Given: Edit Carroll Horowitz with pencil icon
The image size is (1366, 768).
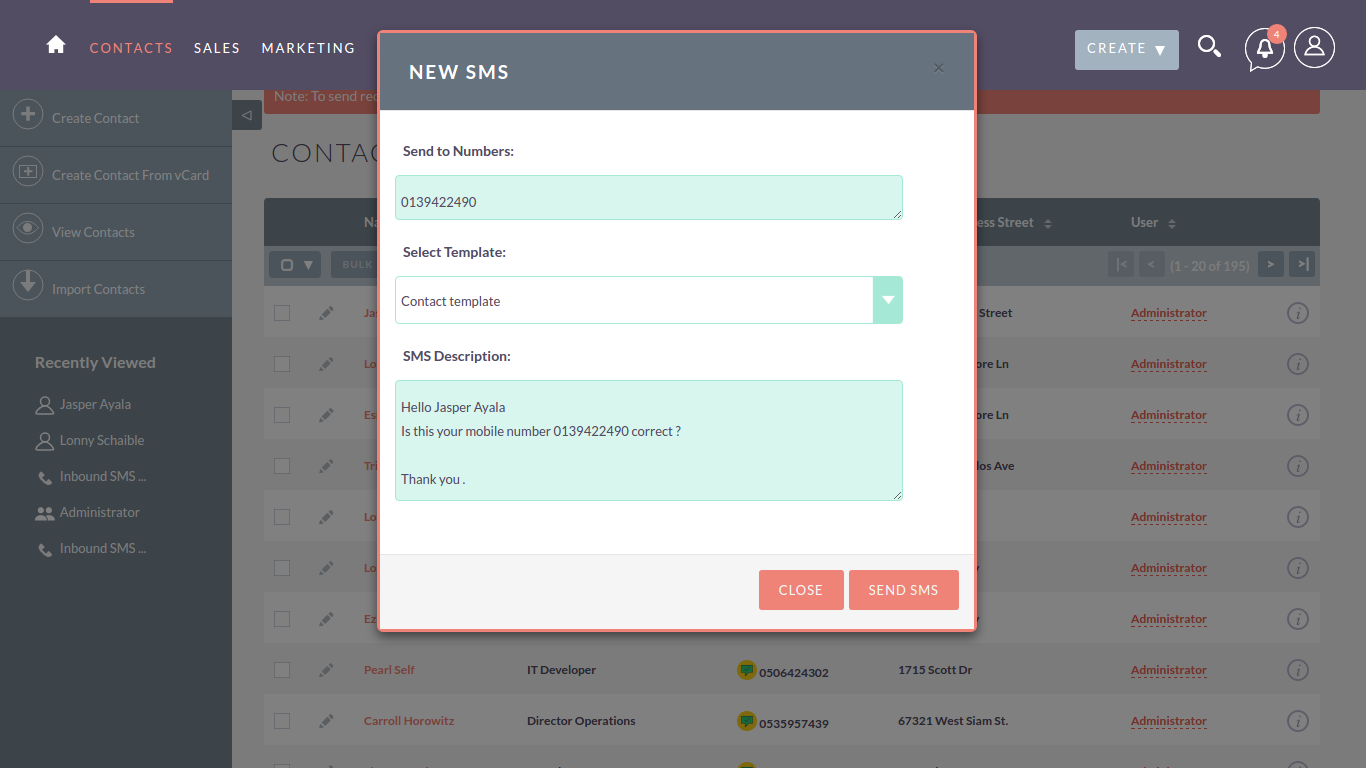Looking at the screenshot, I should click(x=326, y=721).
